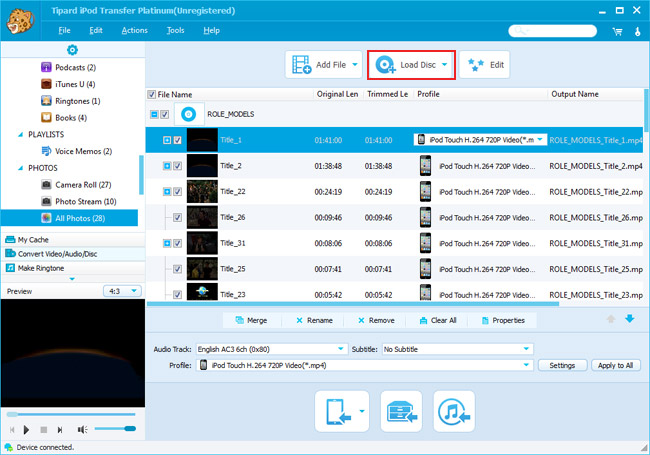Click the shopping cart purchase icon
This screenshot has width=650, height=455.
(617, 31)
